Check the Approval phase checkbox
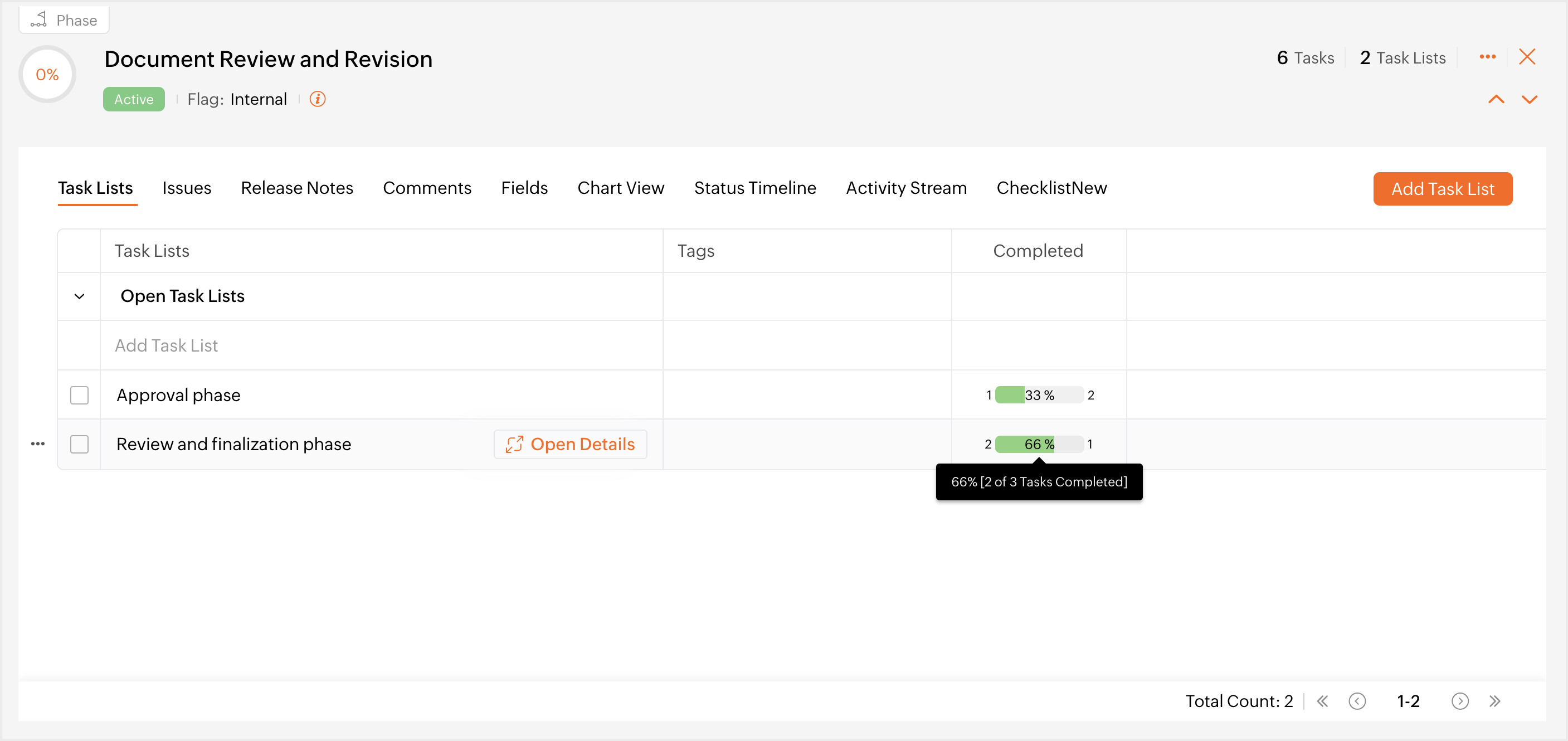Screen dimensions: 1568x741 pyautogui.click(x=79, y=396)
